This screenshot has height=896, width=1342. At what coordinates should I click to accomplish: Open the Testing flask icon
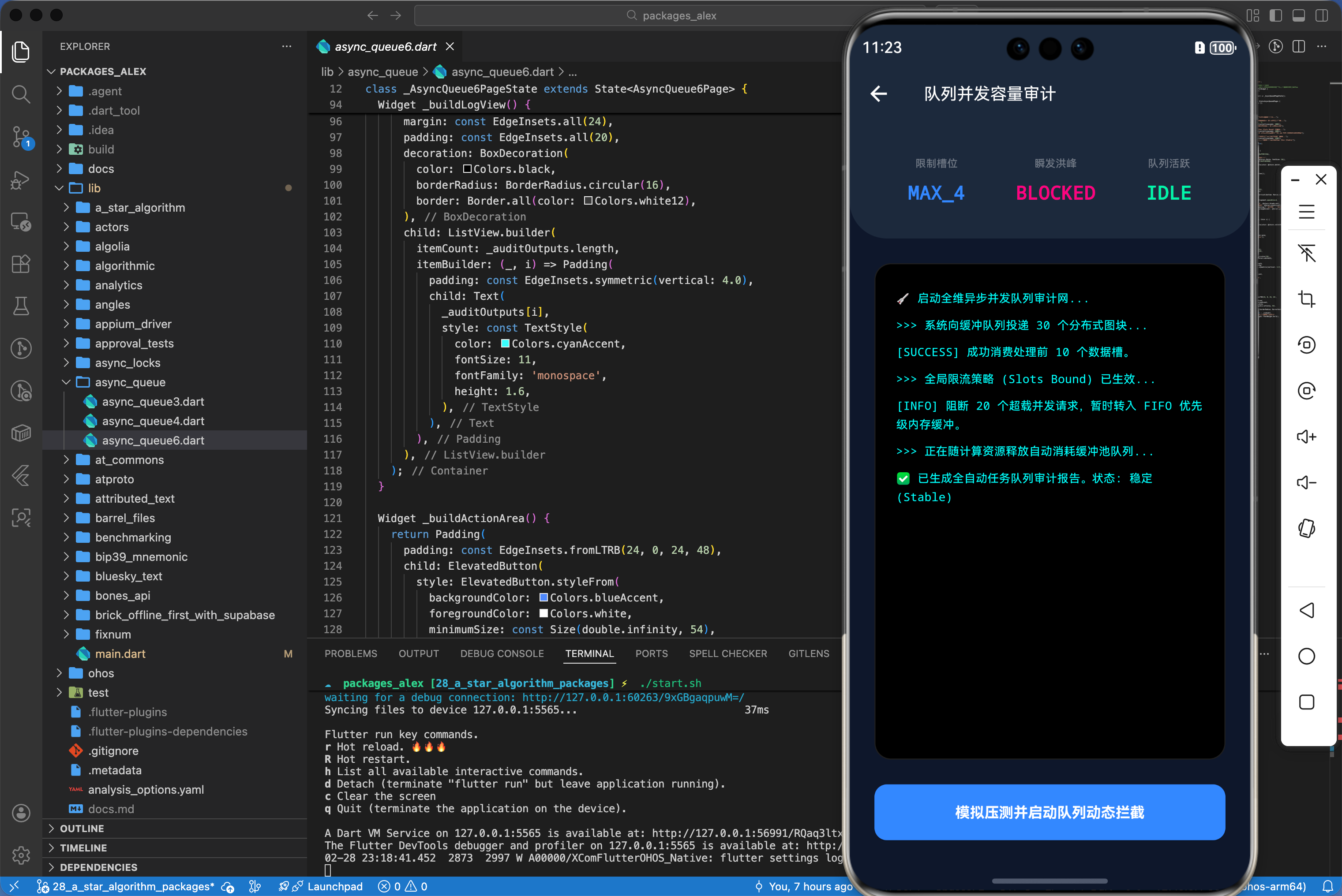point(21,306)
